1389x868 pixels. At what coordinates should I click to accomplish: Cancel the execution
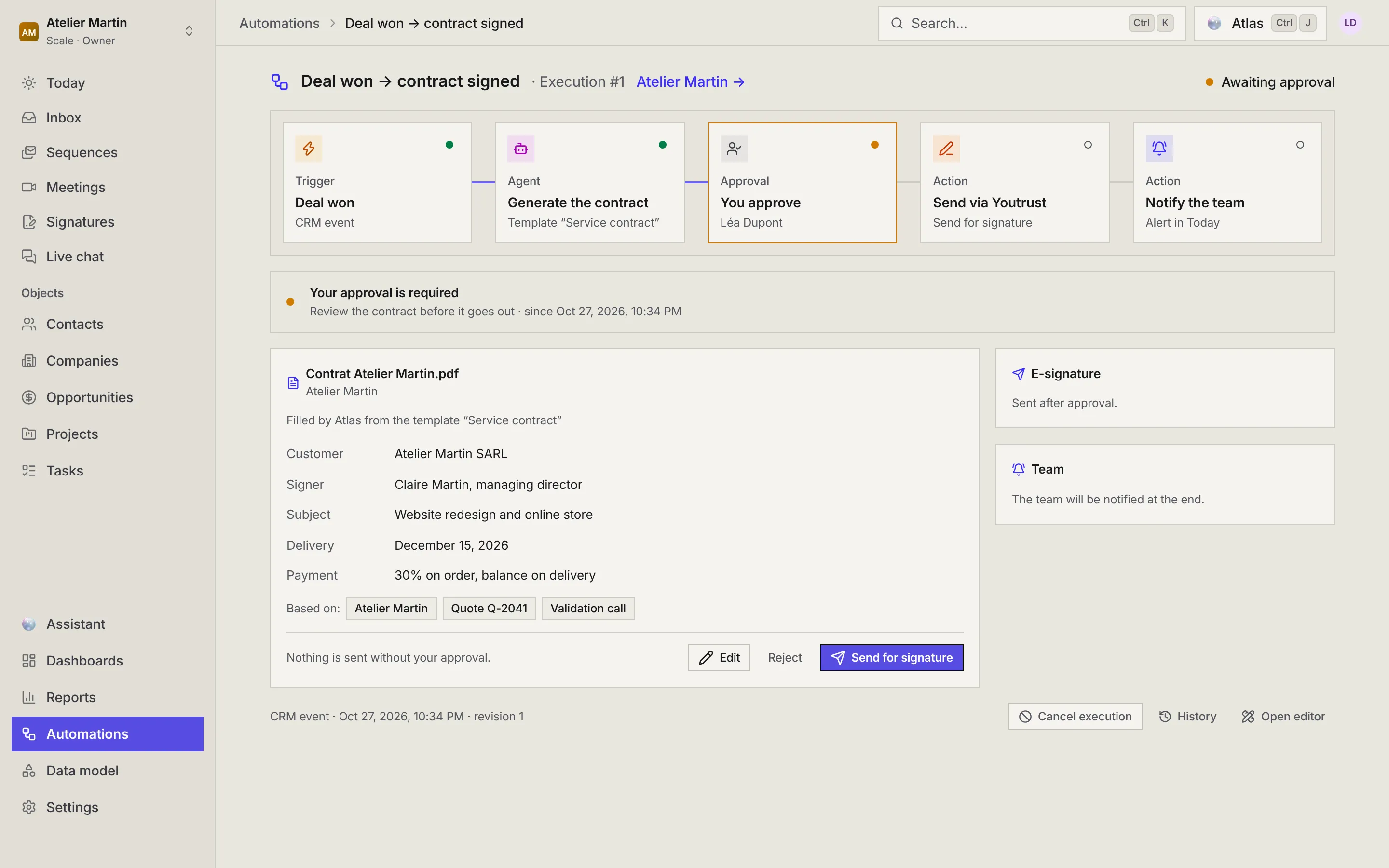pyautogui.click(x=1075, y=717)
